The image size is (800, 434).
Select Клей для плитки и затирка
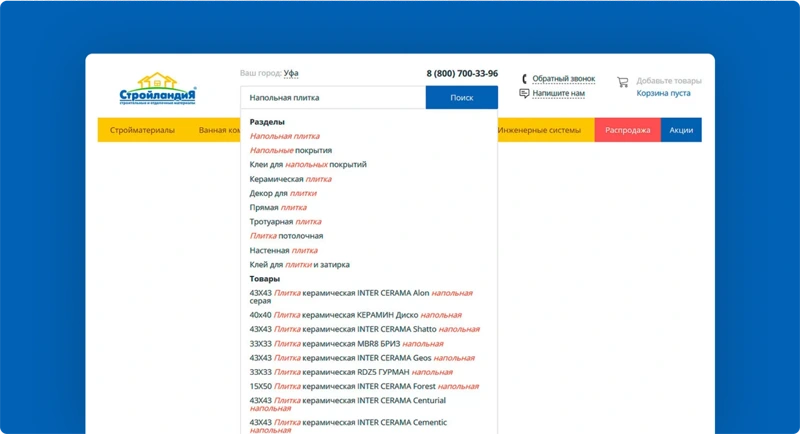coord(299,265)
